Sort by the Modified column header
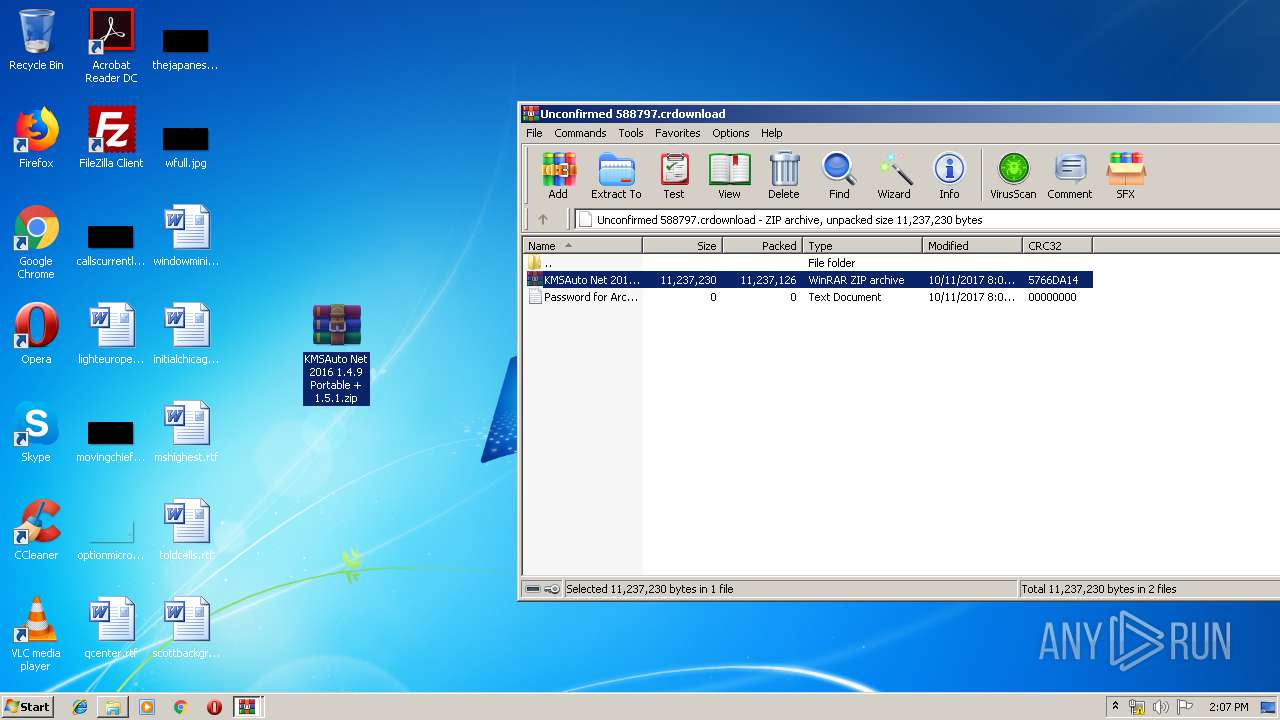The image size is (1280, 720). coord(972,246)
